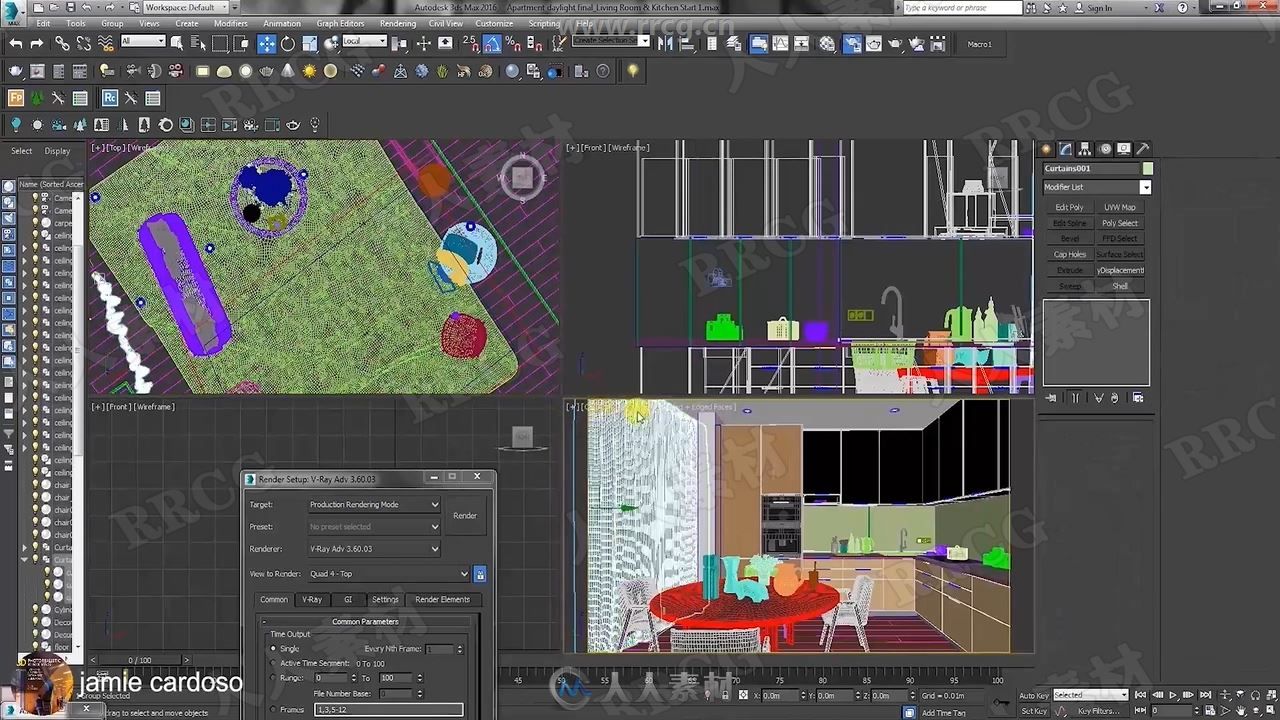Toggle the Angle Snap button
The width and height of the screenshot is (1280, 720).
click(492, 43)
